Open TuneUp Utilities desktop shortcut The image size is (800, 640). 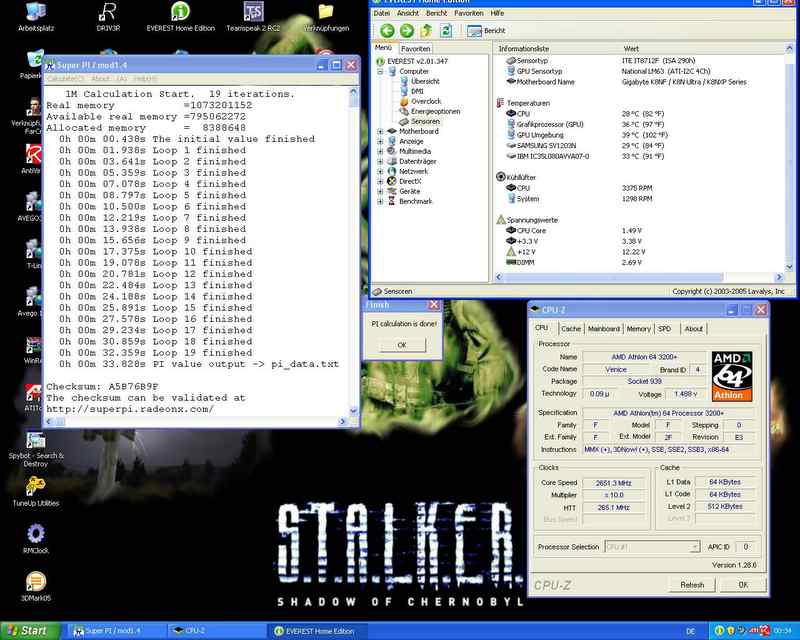pyautogui.click(x=36, y=492)
